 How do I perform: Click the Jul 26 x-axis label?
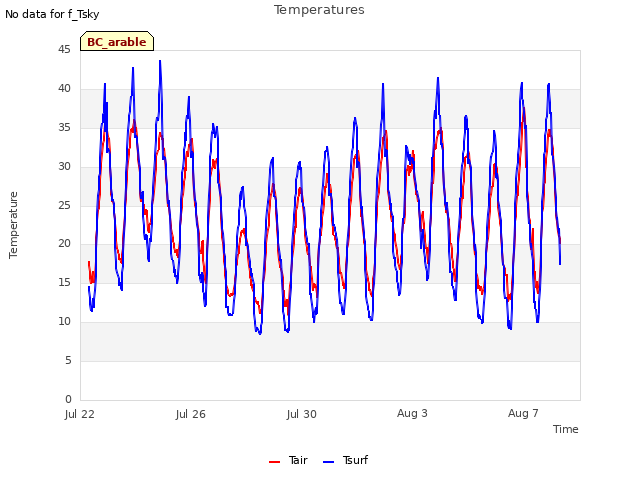[x=191, y=414]
